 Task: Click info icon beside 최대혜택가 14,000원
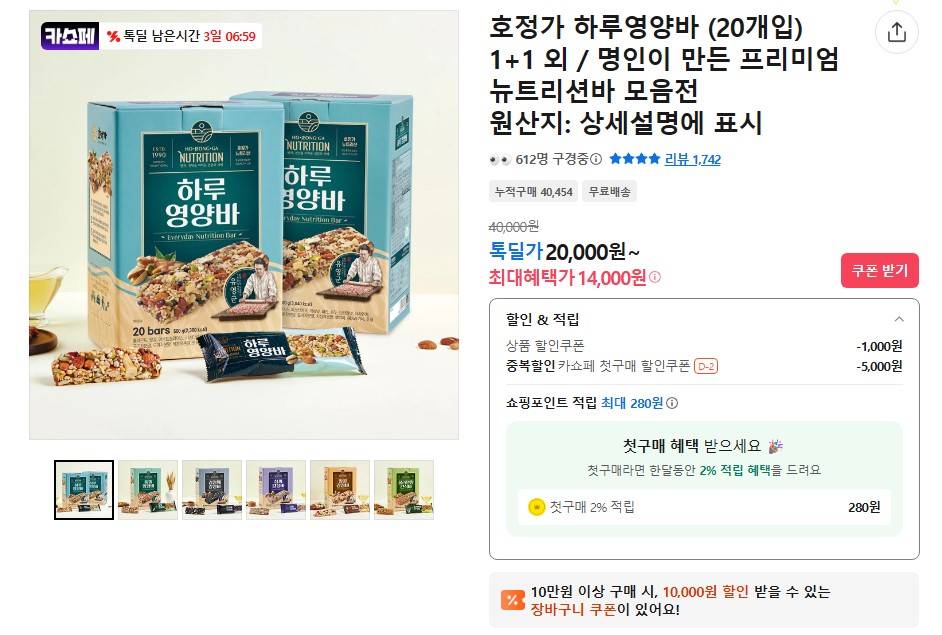point(654,277)
